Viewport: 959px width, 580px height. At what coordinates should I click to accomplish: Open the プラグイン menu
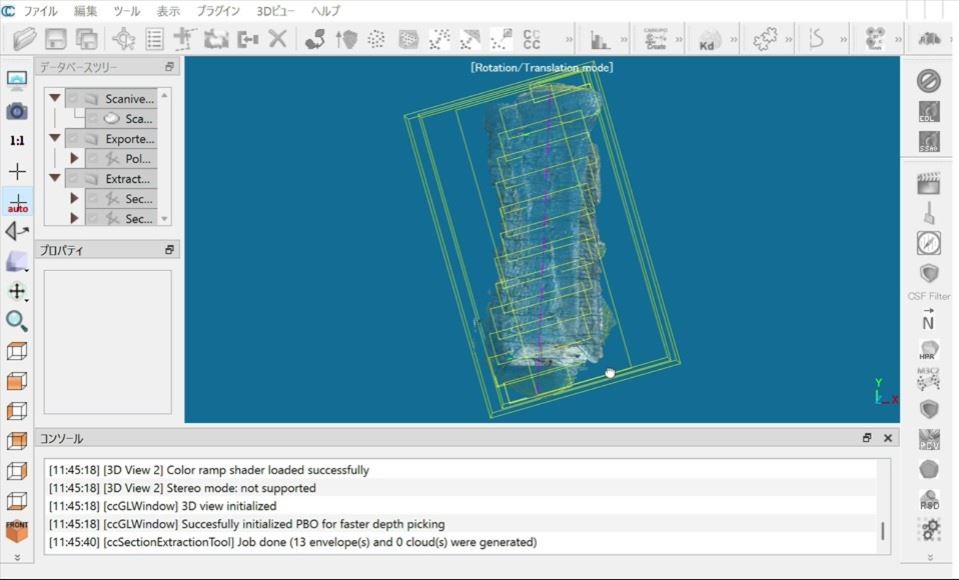218,11
